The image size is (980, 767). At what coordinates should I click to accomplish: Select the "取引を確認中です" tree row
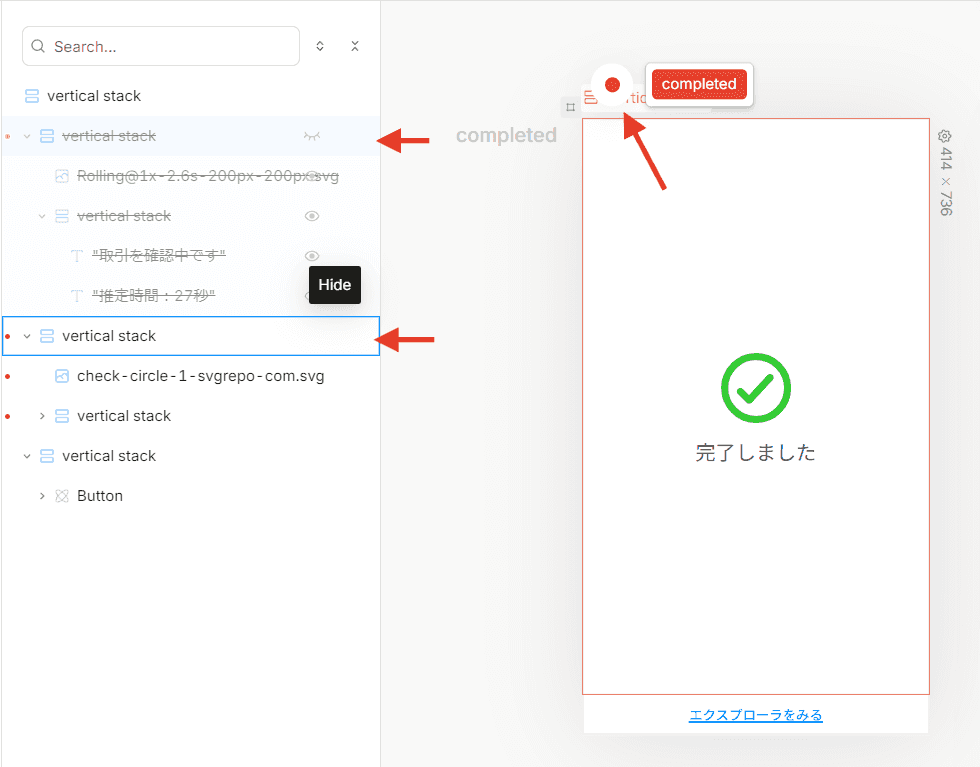coord(191,256)
